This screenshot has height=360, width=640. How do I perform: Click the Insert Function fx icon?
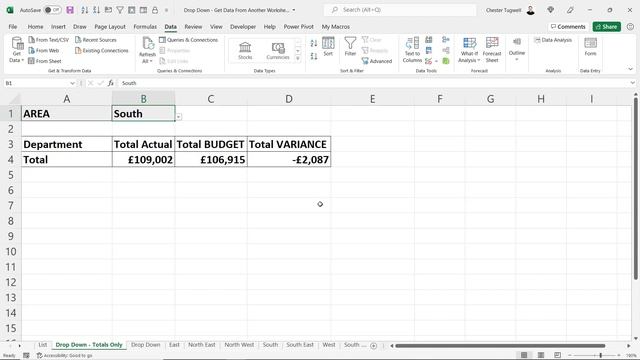click(x=111, y=83)
